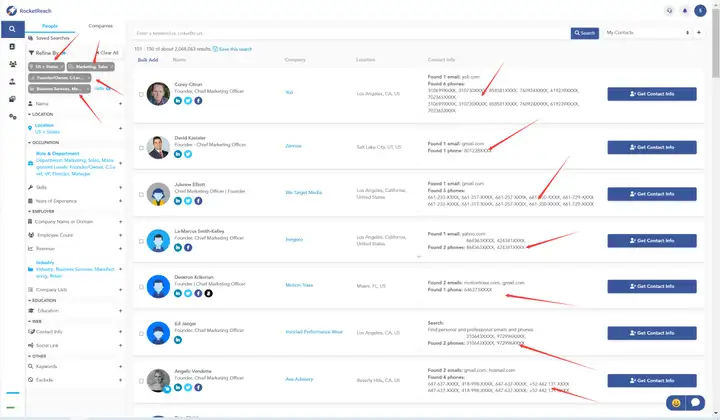Select checkbox for the Yuli row result
720x420 pixels.
[x=141, y=95]
